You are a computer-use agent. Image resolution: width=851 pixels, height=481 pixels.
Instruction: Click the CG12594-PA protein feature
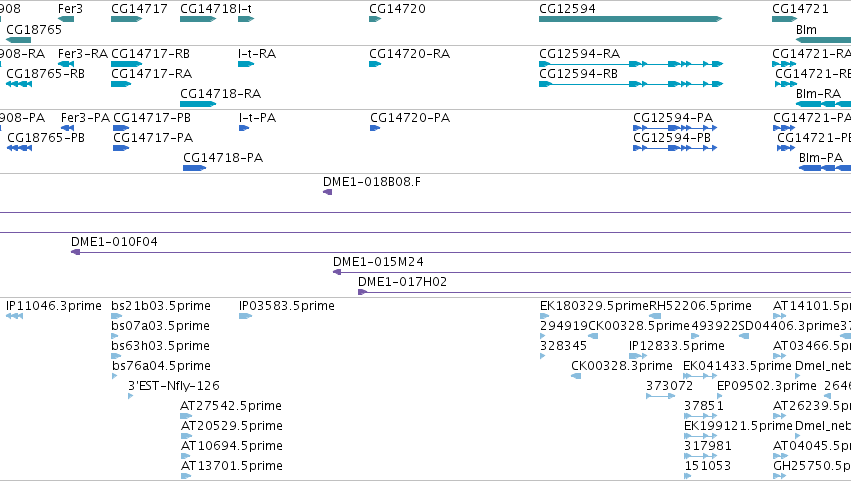coord(675,128)
